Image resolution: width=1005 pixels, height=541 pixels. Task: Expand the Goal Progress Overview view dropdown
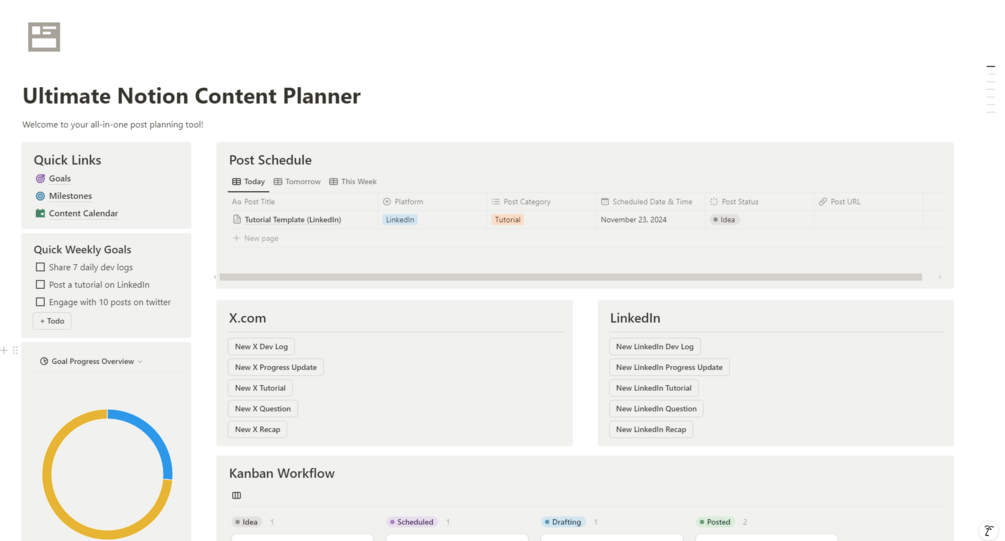tap(140, 362)
